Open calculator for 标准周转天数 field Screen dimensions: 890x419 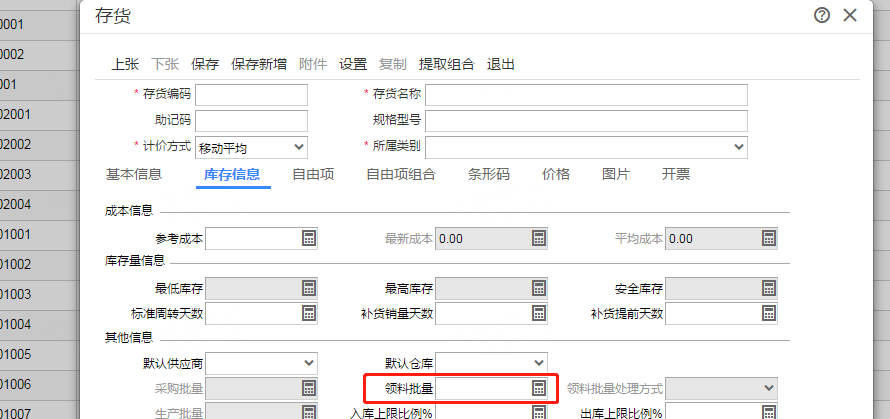click(308, 313)
